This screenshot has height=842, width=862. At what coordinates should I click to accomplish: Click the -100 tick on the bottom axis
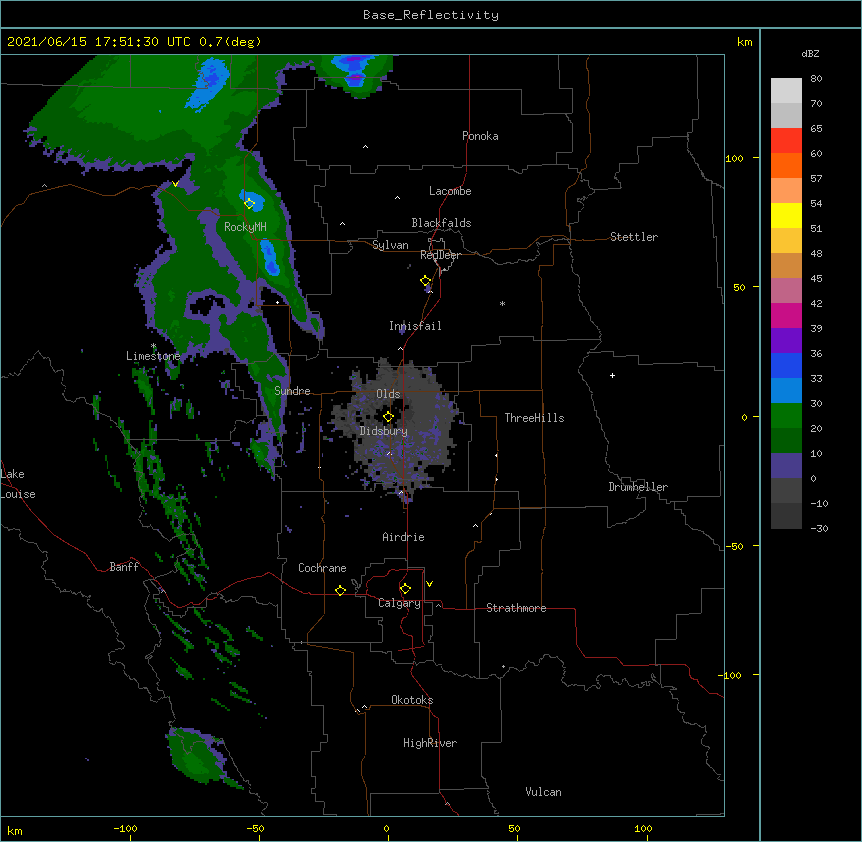pyautogui.click(x=125, y=828)
